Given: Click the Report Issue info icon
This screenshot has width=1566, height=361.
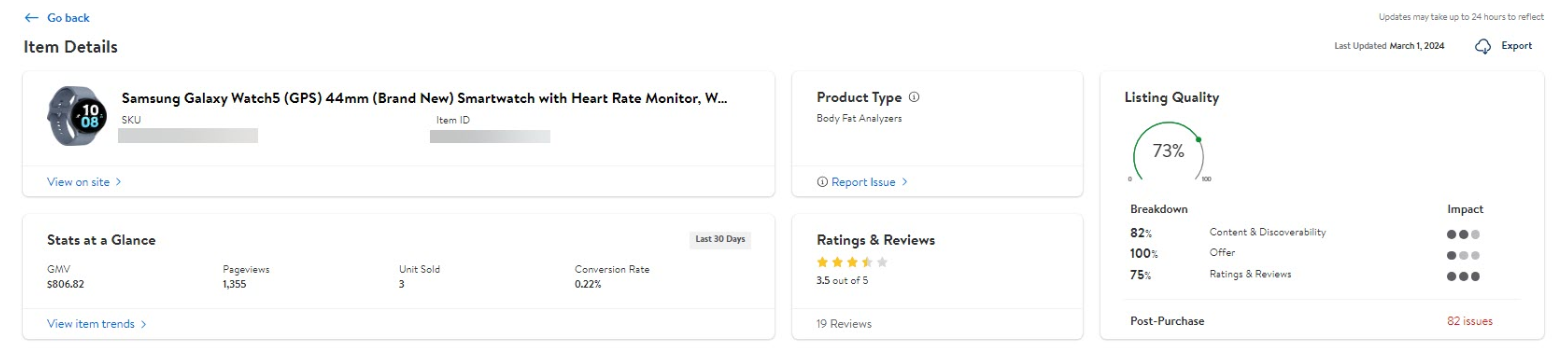Looking at the screenshot, I should 822,182.
